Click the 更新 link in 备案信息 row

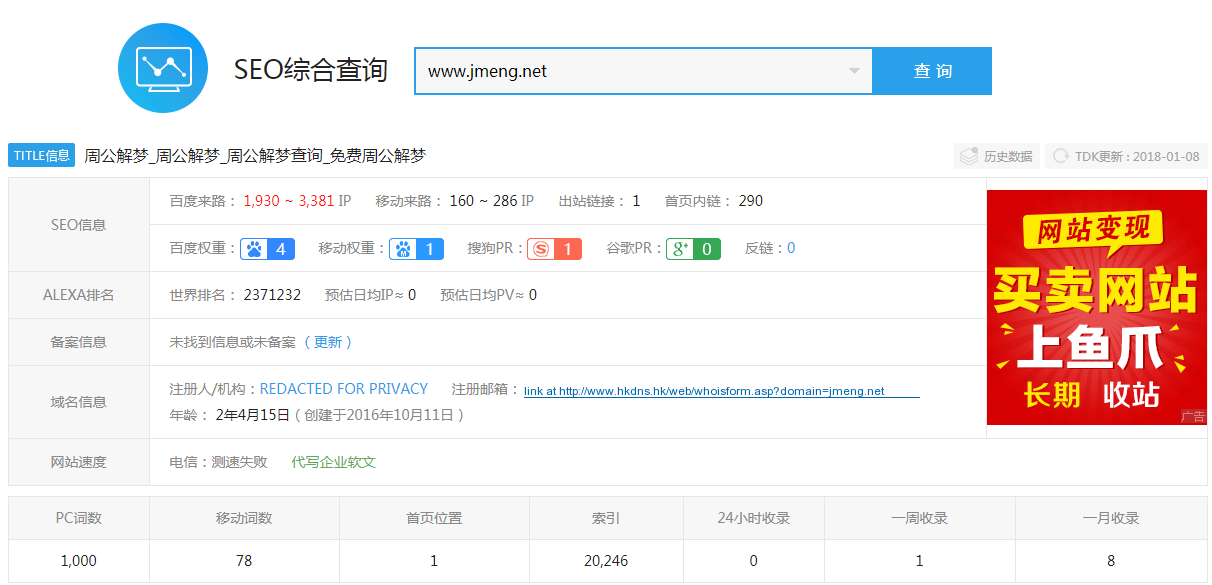[328, 342]
